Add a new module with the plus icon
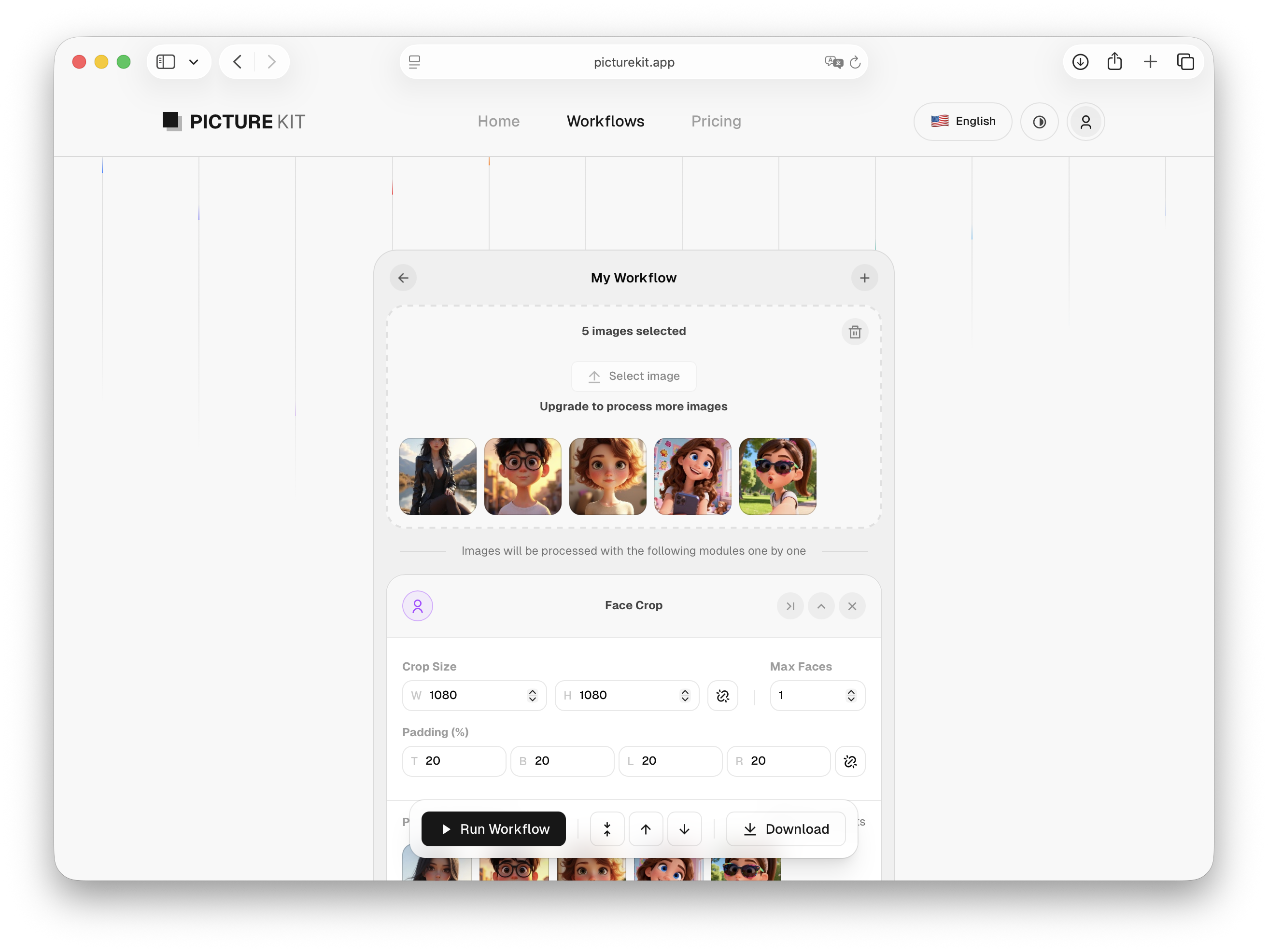This screenshot has height=952, width=1268. click(x=864, y=278)
